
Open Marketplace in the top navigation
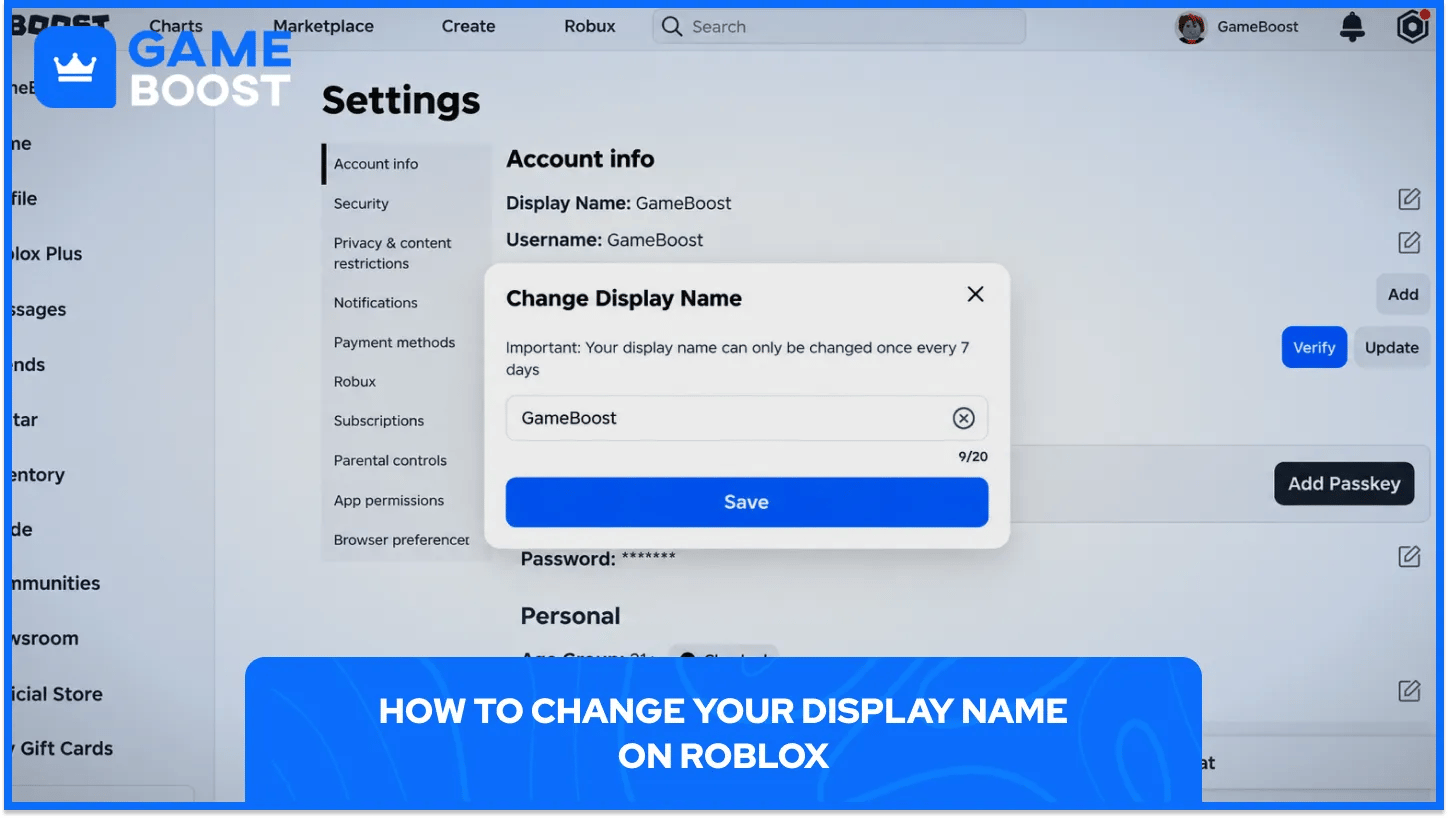(x=323, y=27)
